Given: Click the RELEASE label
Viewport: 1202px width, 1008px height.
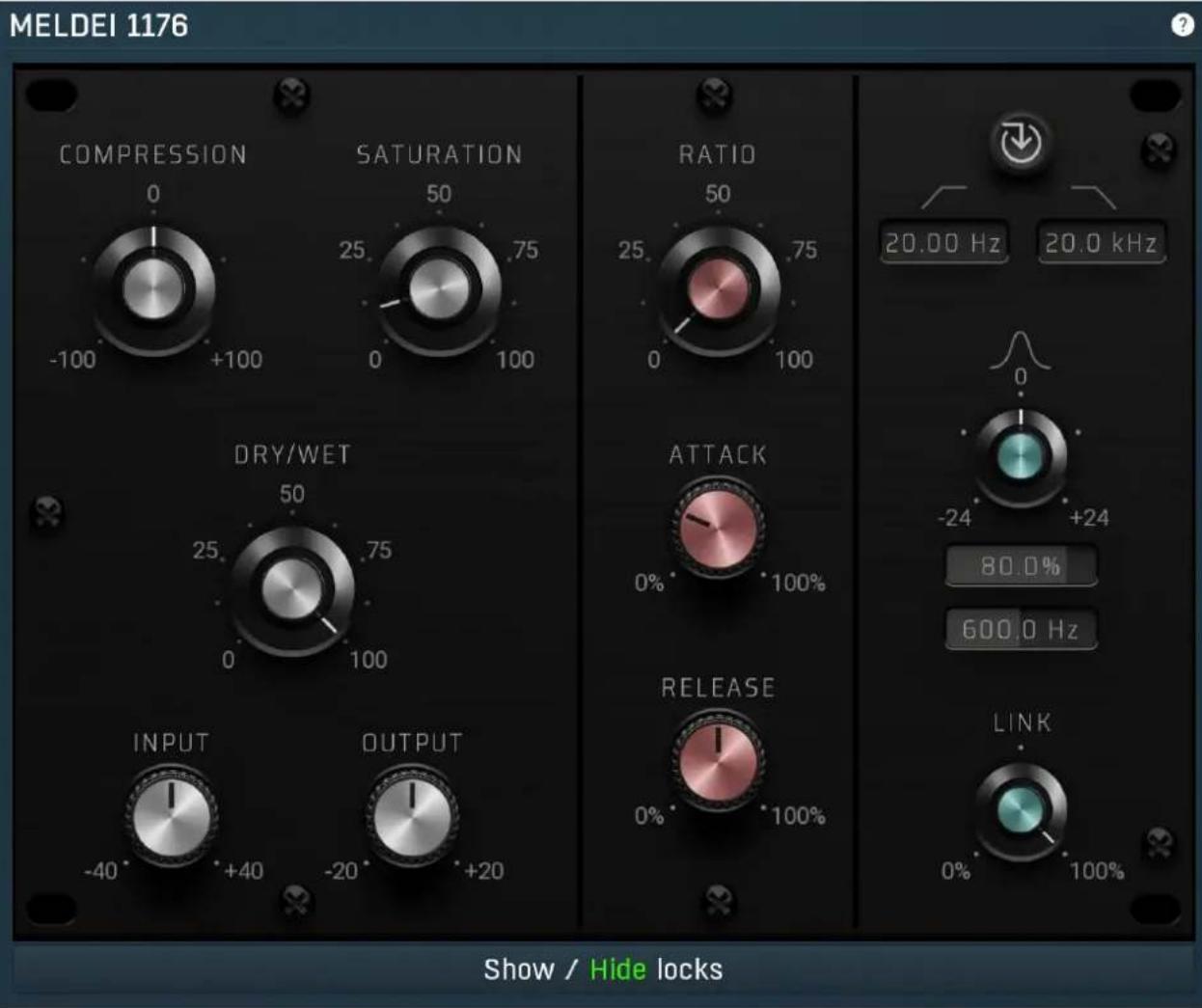Looking at the screenshot, I should [718, 688].
